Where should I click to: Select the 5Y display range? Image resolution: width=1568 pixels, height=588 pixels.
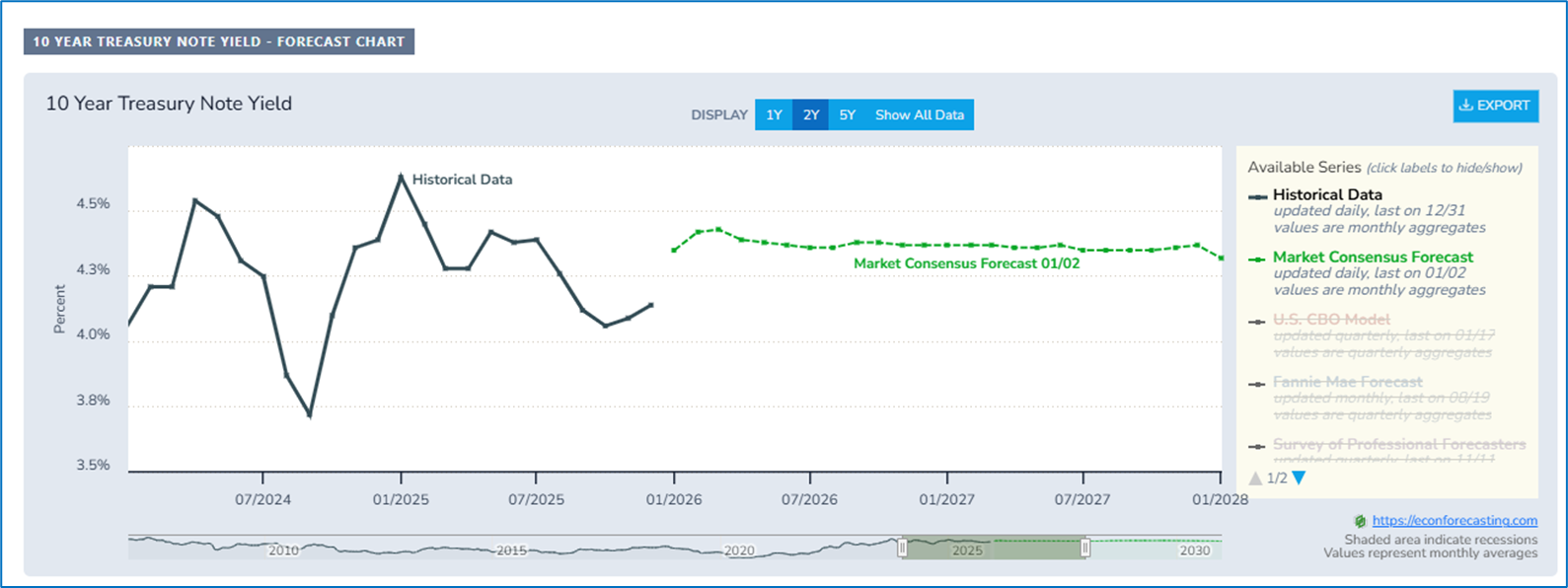point(847,115)
